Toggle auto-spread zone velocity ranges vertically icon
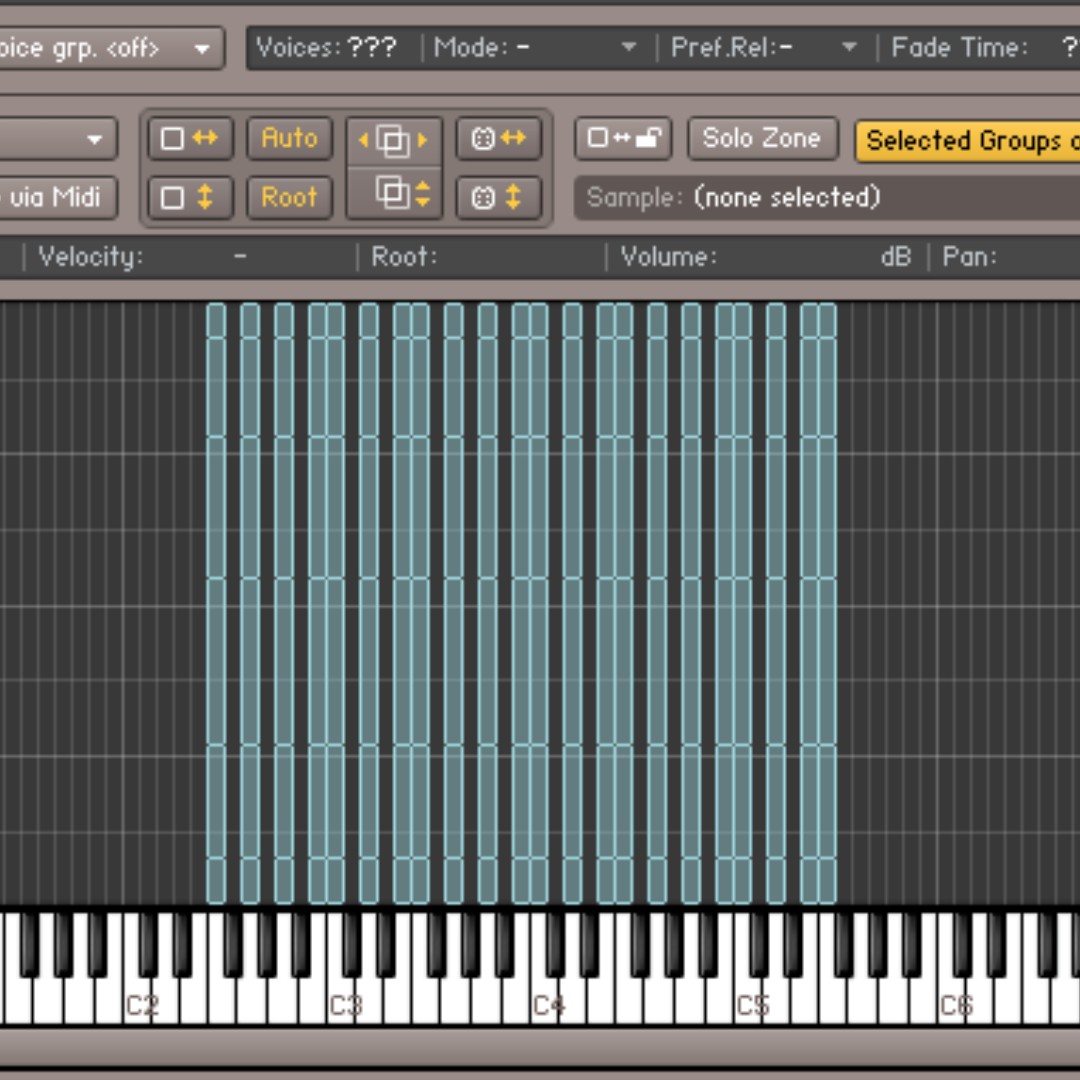This screenshot has width=1080, height=1080. coord(190,198)
